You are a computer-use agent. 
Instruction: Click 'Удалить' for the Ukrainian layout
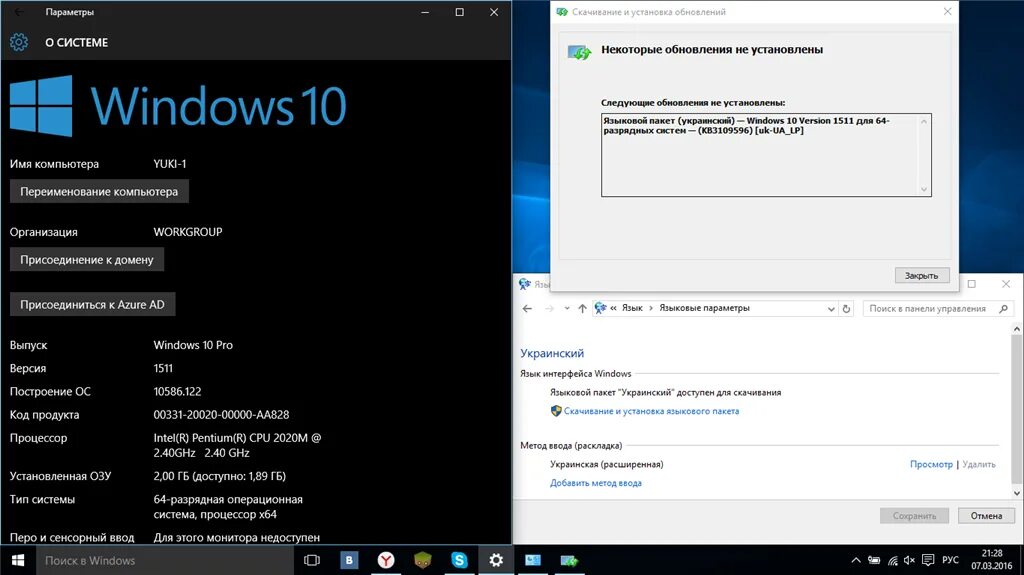978,464
